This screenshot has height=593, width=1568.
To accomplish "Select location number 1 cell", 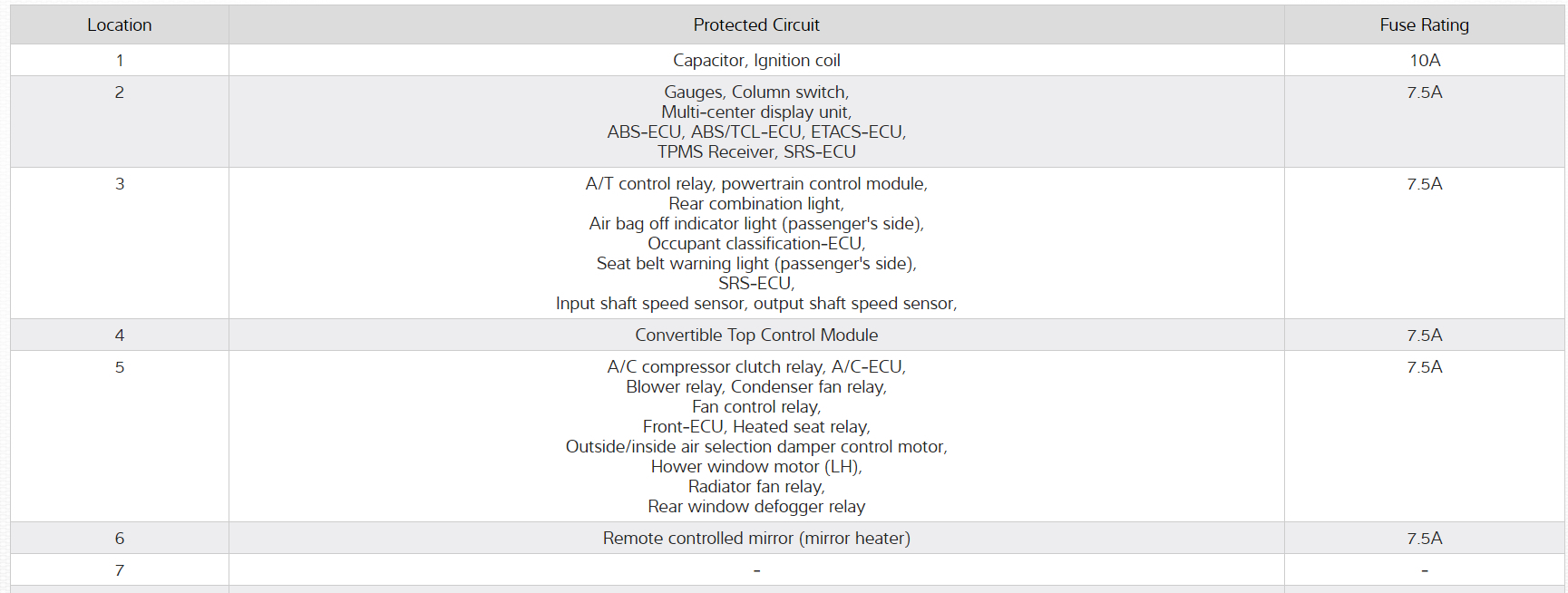I will pos(119,61).
